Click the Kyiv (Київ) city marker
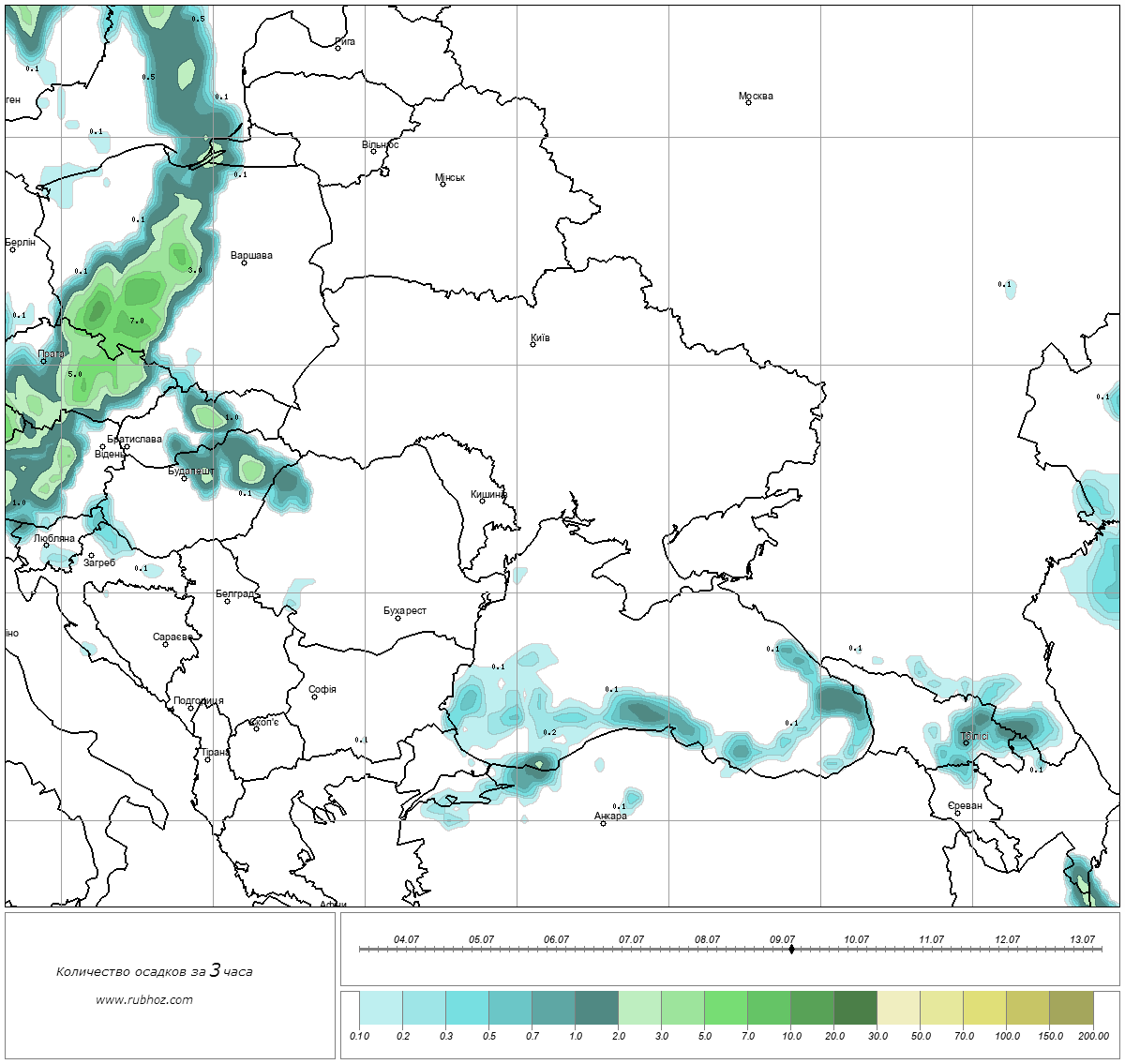 pos(533,344)
